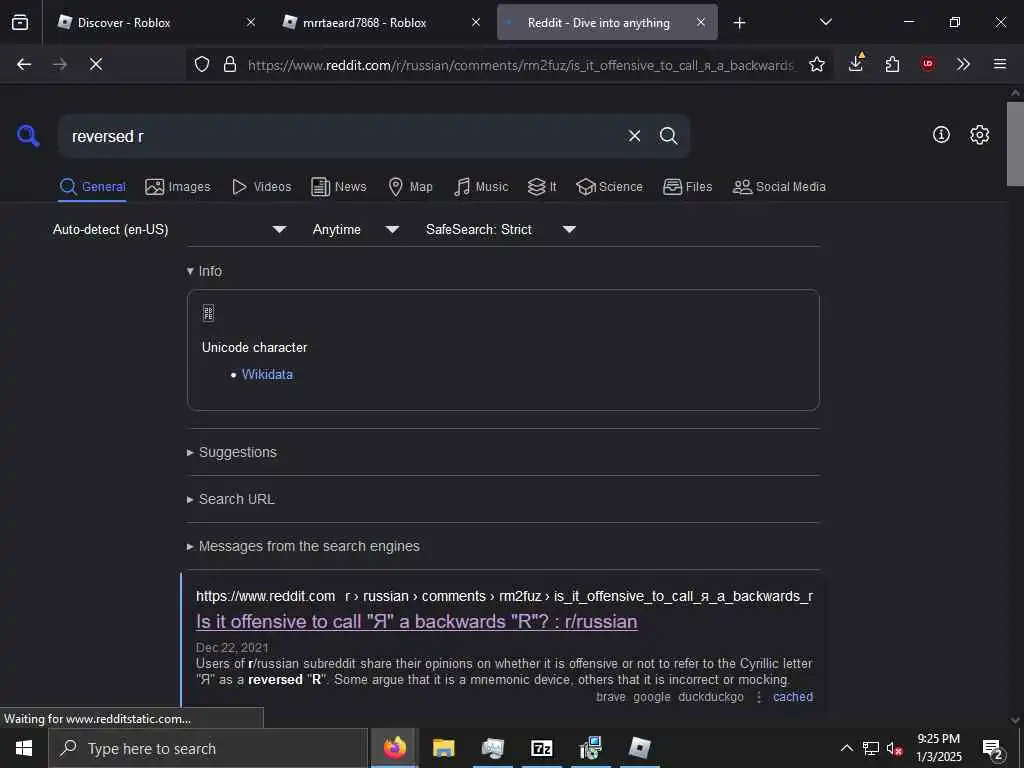This screenshot has height=768, width=1024.
Task: Open the uBlock Origin extension
Action: coord(927,64)
